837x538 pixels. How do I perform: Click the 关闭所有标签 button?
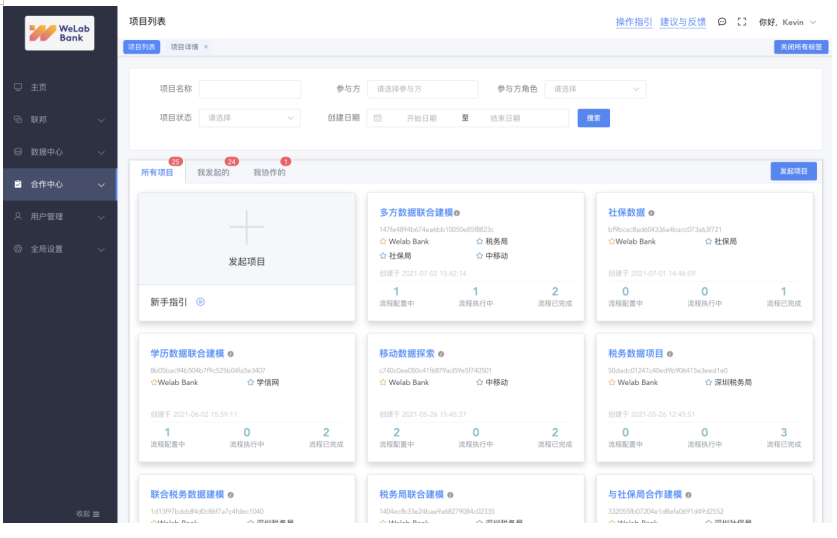(x=801, y=47)
